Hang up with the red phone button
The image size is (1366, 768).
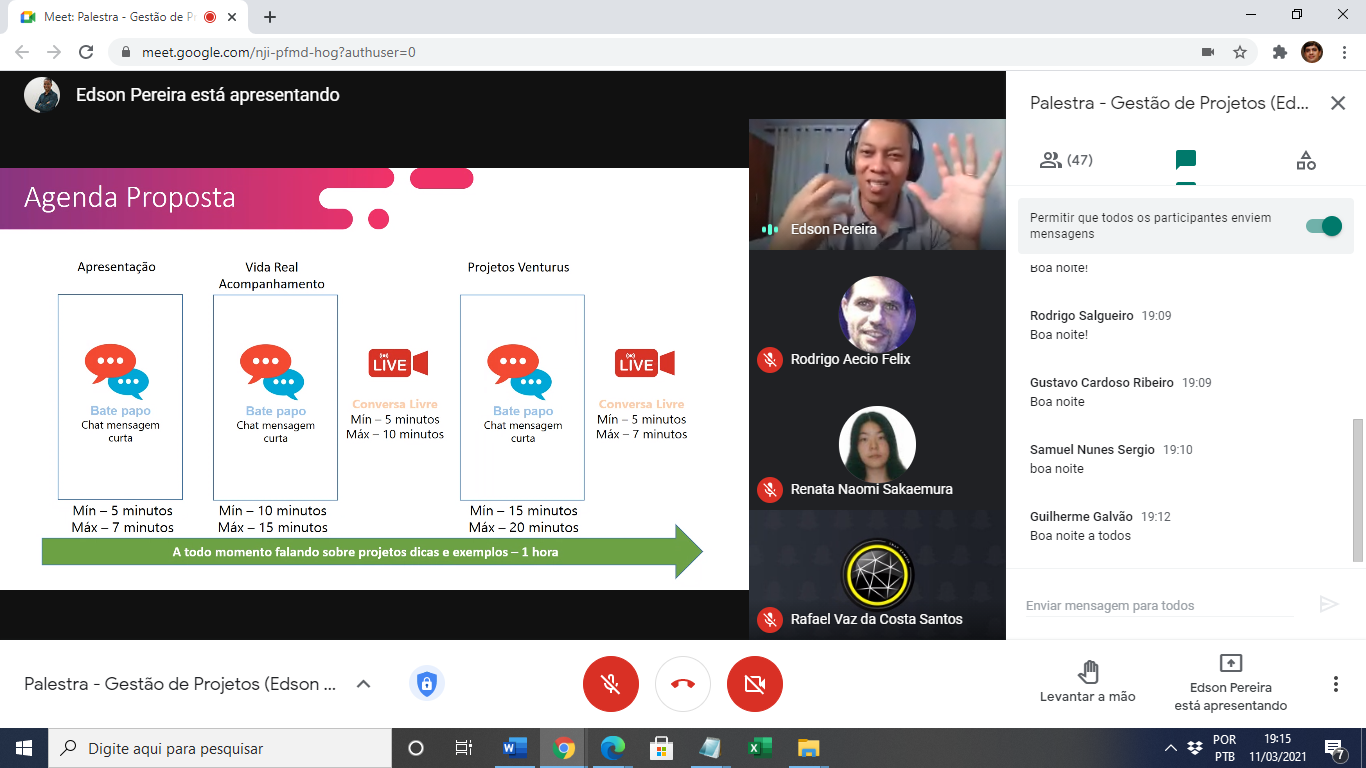pos(683,684)
